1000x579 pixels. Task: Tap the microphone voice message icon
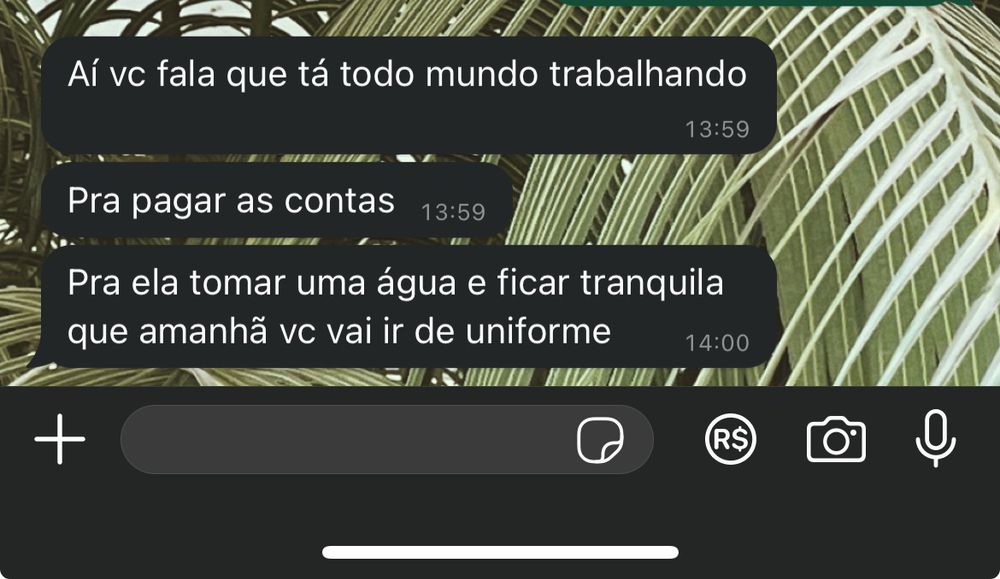pyautogui.click(x=935, y=439)
